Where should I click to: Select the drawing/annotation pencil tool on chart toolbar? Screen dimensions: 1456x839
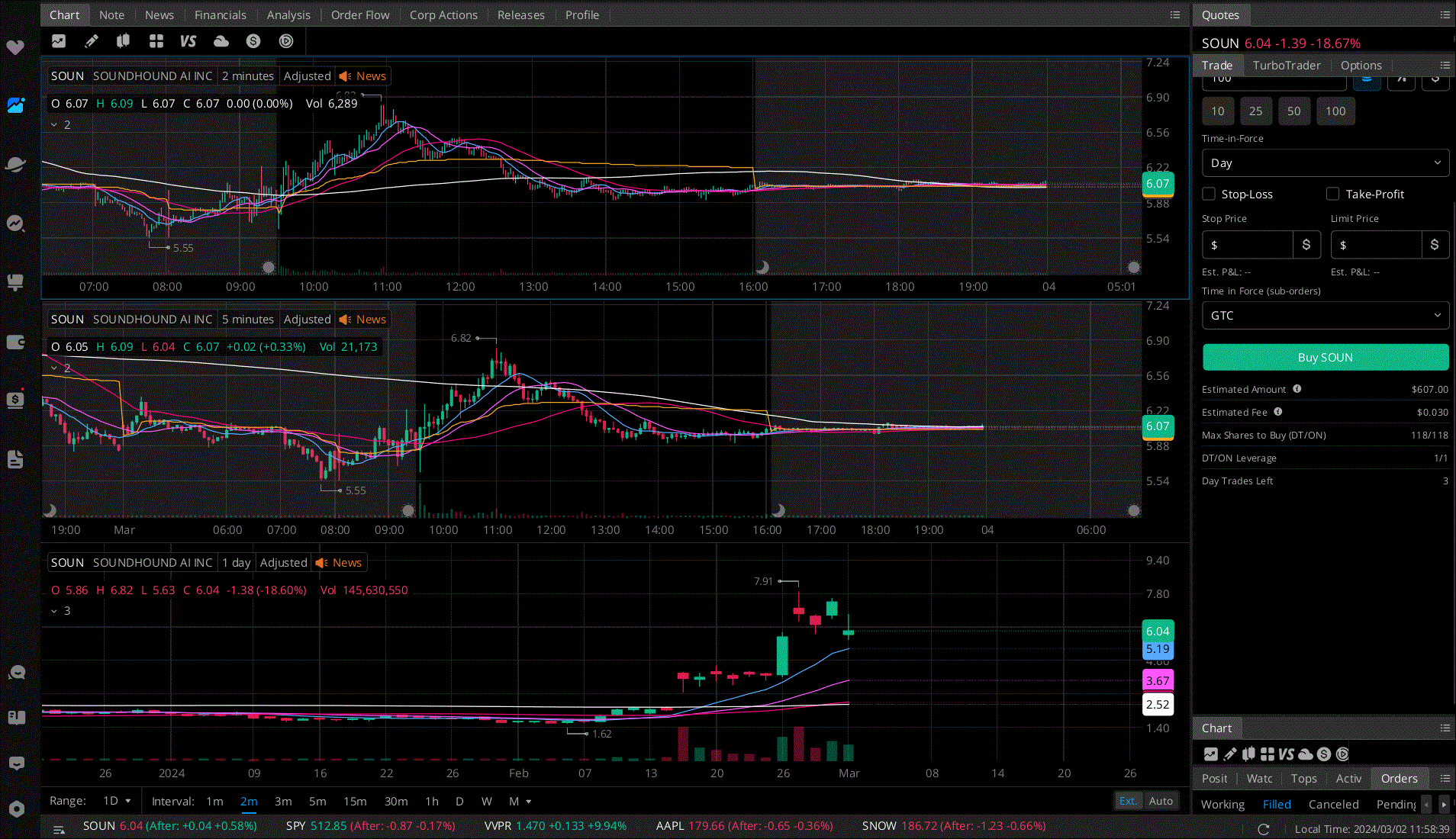pyautogui.click(x=91, y=40)
